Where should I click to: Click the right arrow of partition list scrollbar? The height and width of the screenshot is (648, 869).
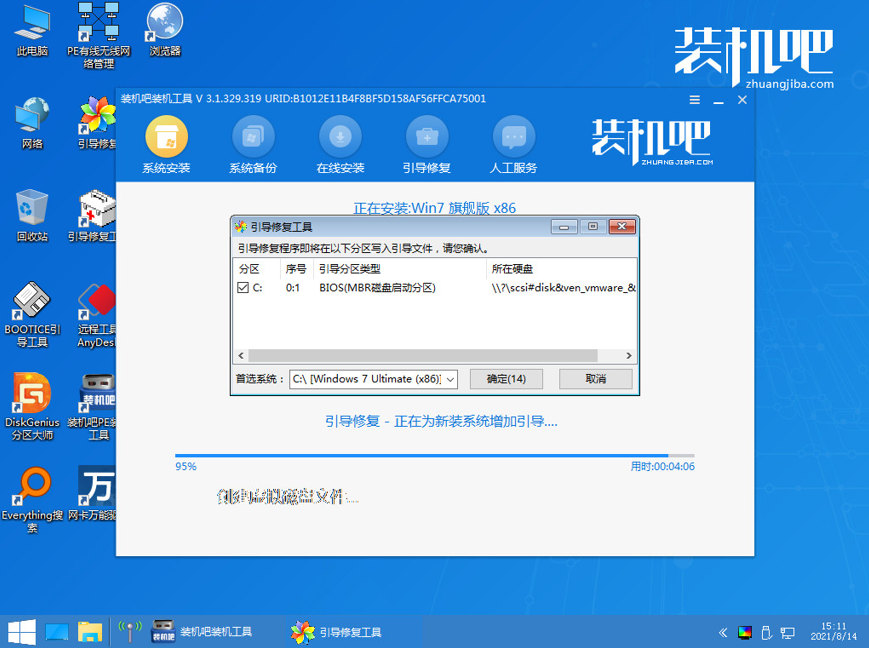pyautogui.click(x=629, y=354)
